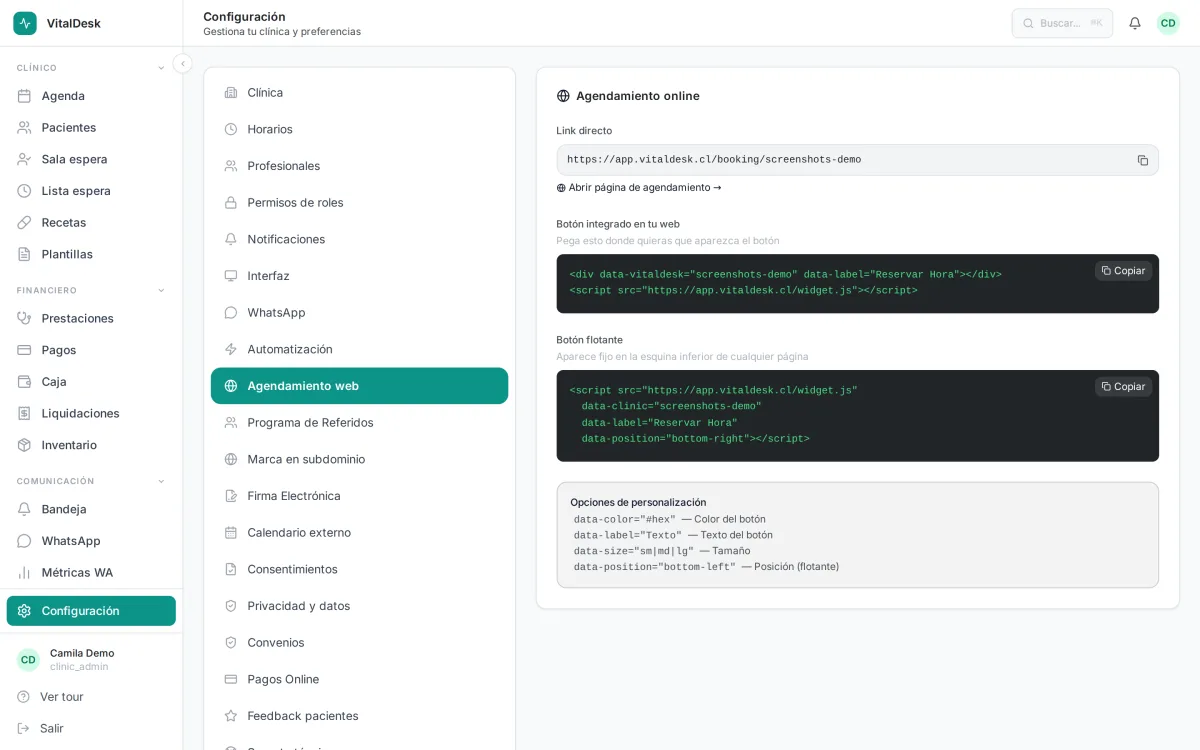Click the Prestaciones stethoscope icon
The width and height of the screenshot is (1200, 750).
click(24, 318)
